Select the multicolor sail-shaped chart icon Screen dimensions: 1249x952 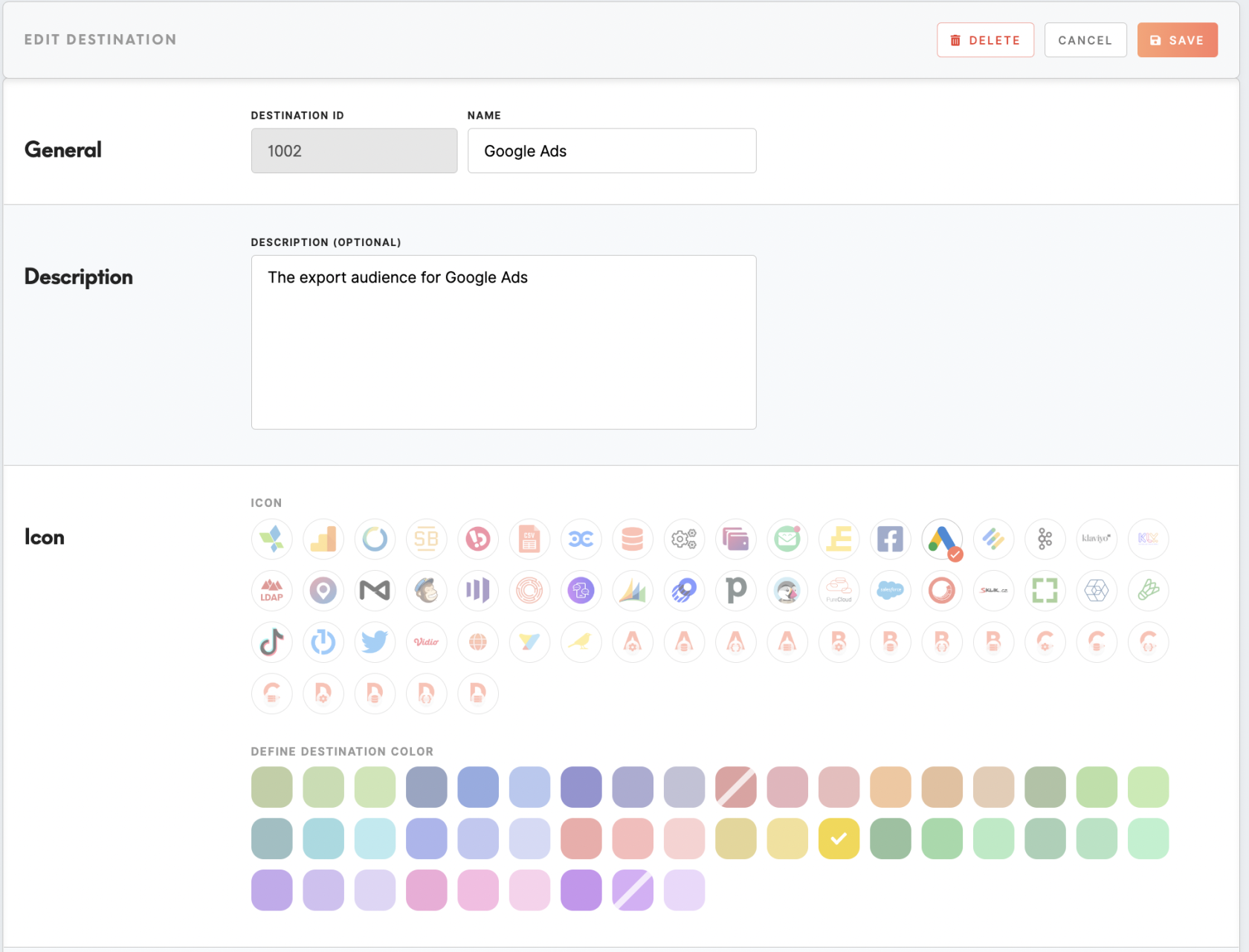coord(633,591)
